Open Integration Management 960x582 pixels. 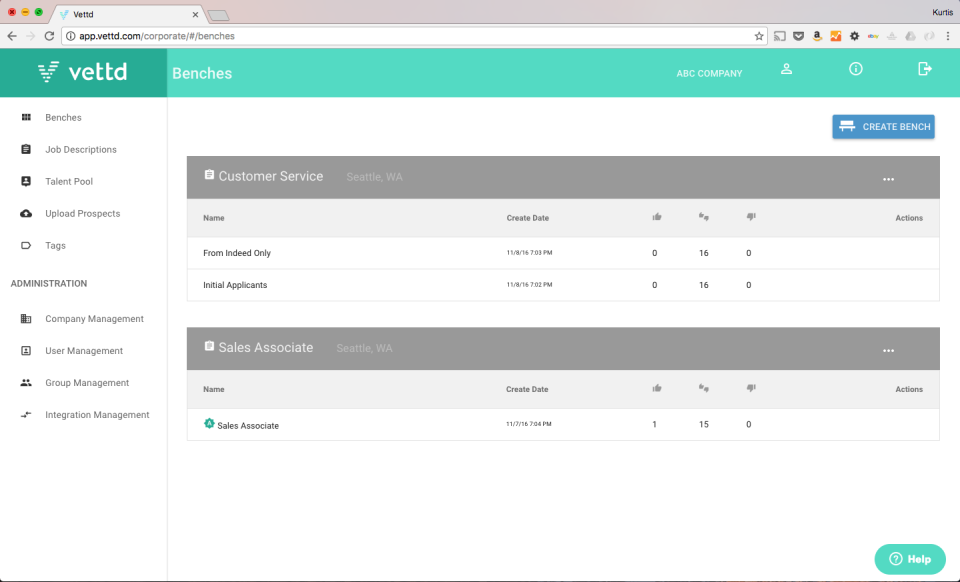(97, 415)
